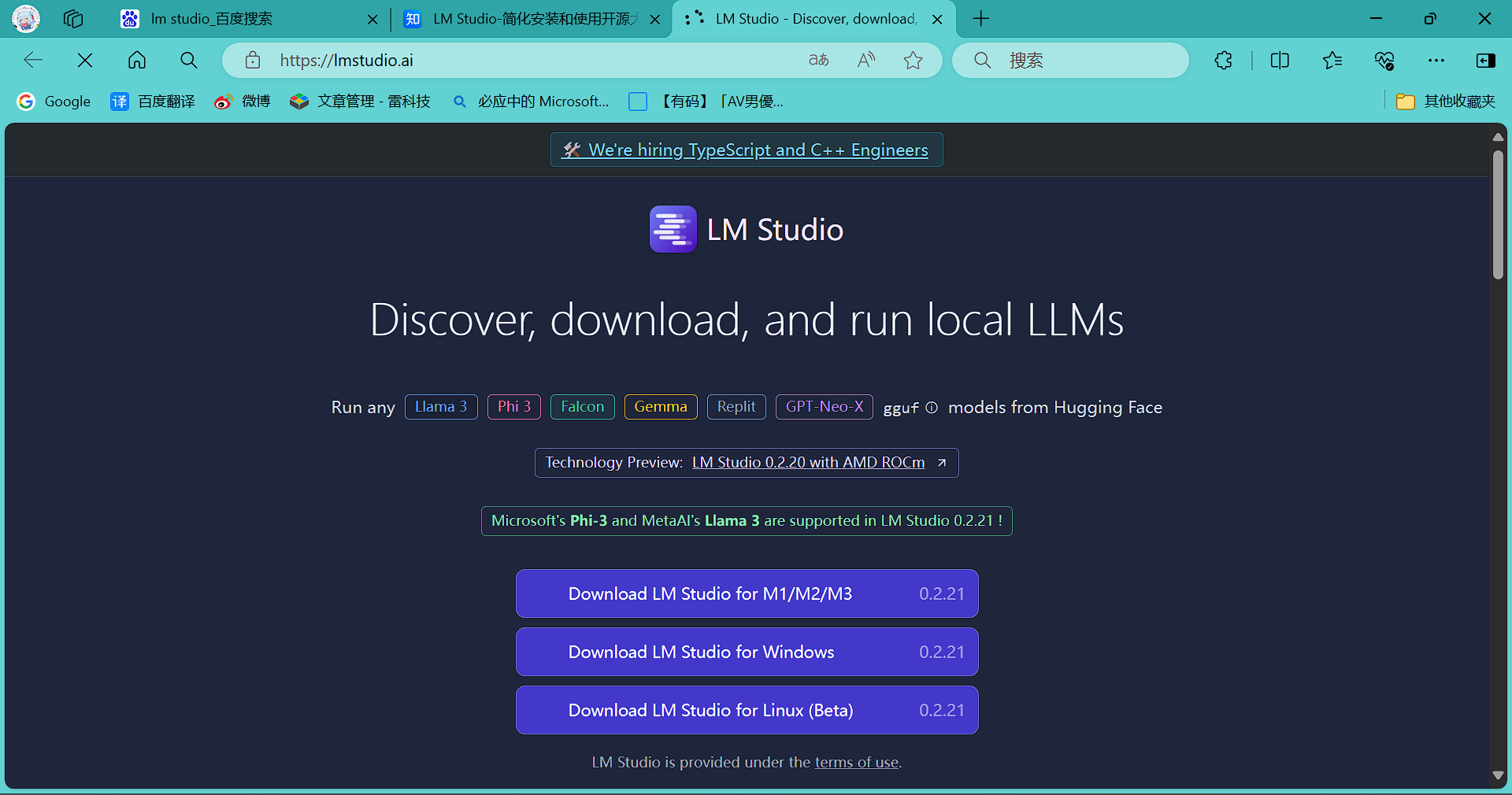This screenshot has width=1512, height=795.
Task: Toggle the sidebar panel icon
Action: click(1486, 60)
